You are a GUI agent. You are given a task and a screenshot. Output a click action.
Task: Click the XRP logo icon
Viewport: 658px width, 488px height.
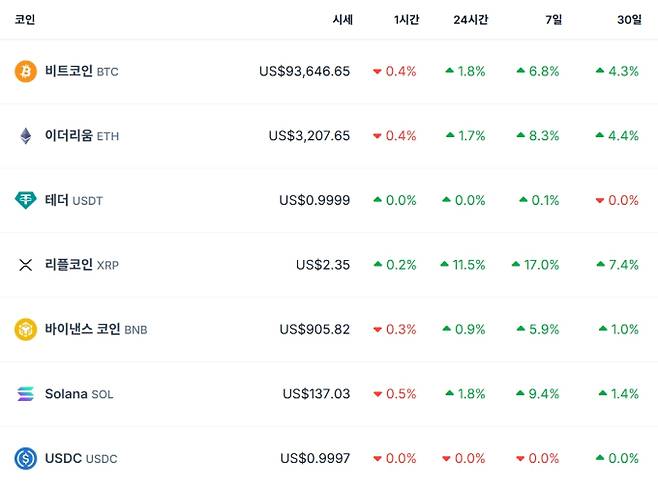coord(25,265)
